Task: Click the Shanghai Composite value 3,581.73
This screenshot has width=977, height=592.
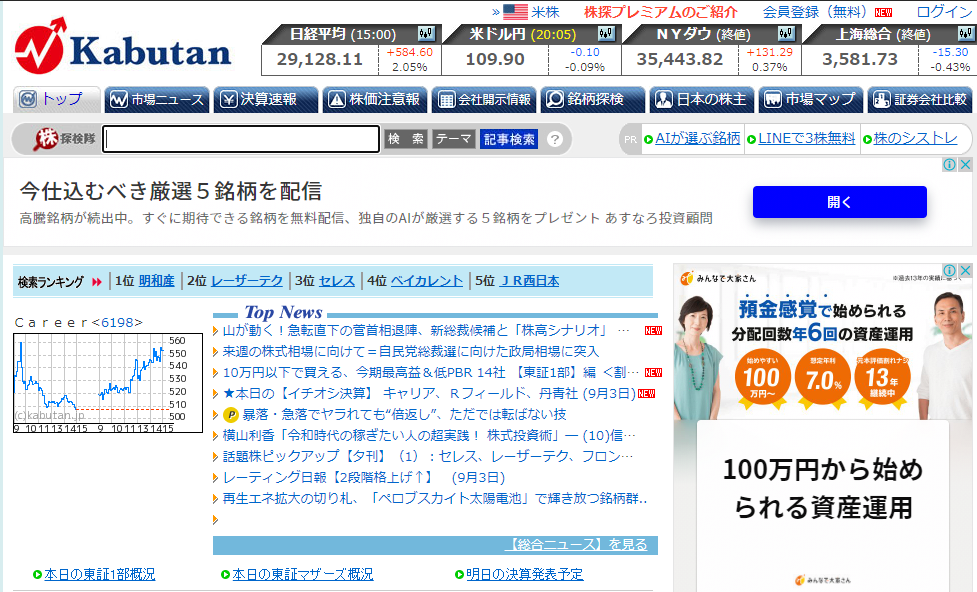Action: coord(860,60)
